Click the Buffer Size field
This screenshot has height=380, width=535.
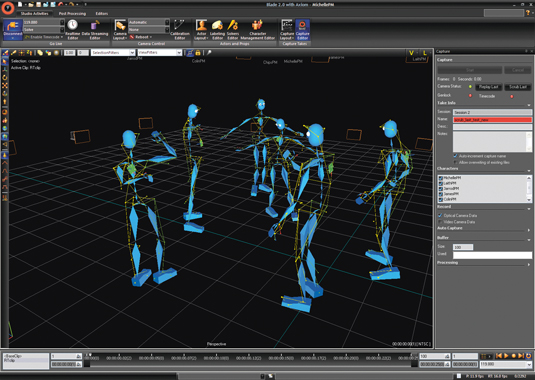463,247
